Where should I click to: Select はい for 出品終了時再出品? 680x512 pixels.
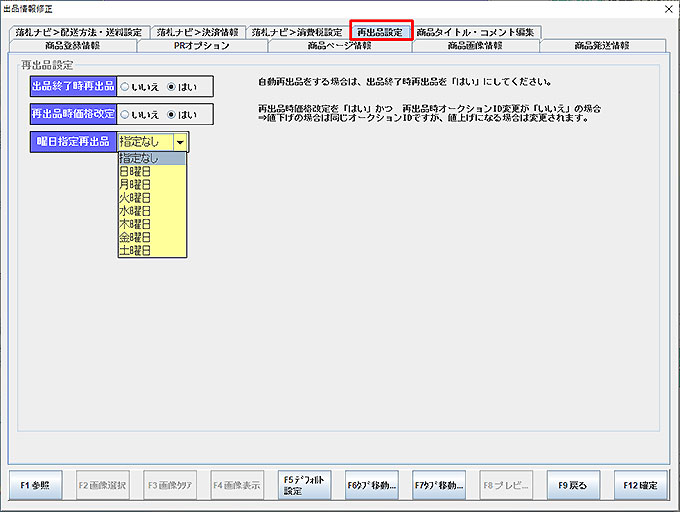point(182,87)
